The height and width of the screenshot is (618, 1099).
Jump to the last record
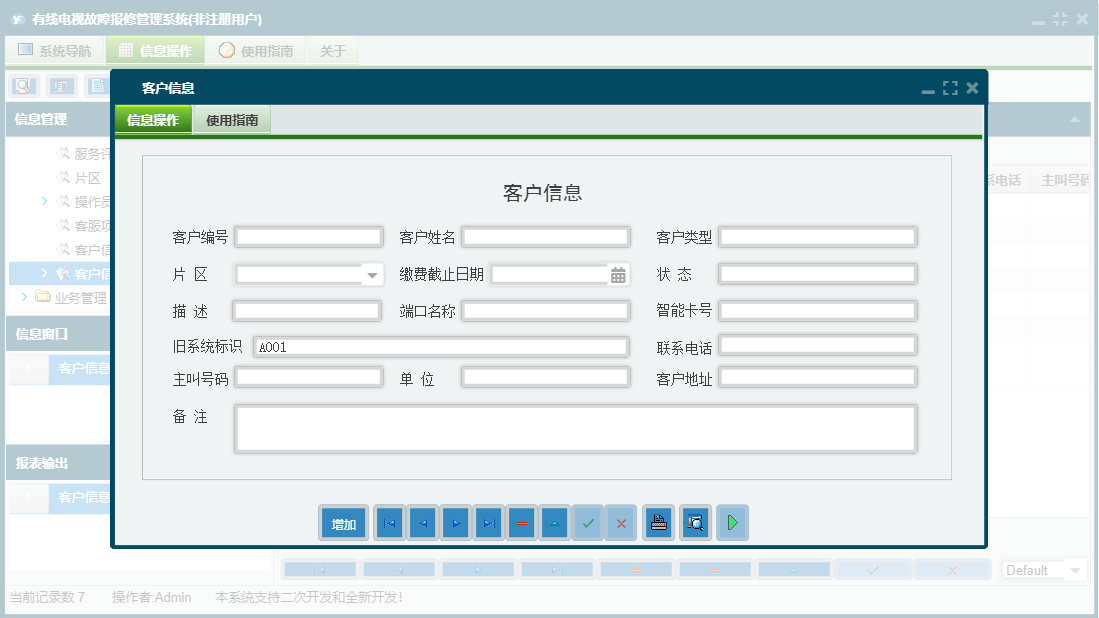[488, 522]
